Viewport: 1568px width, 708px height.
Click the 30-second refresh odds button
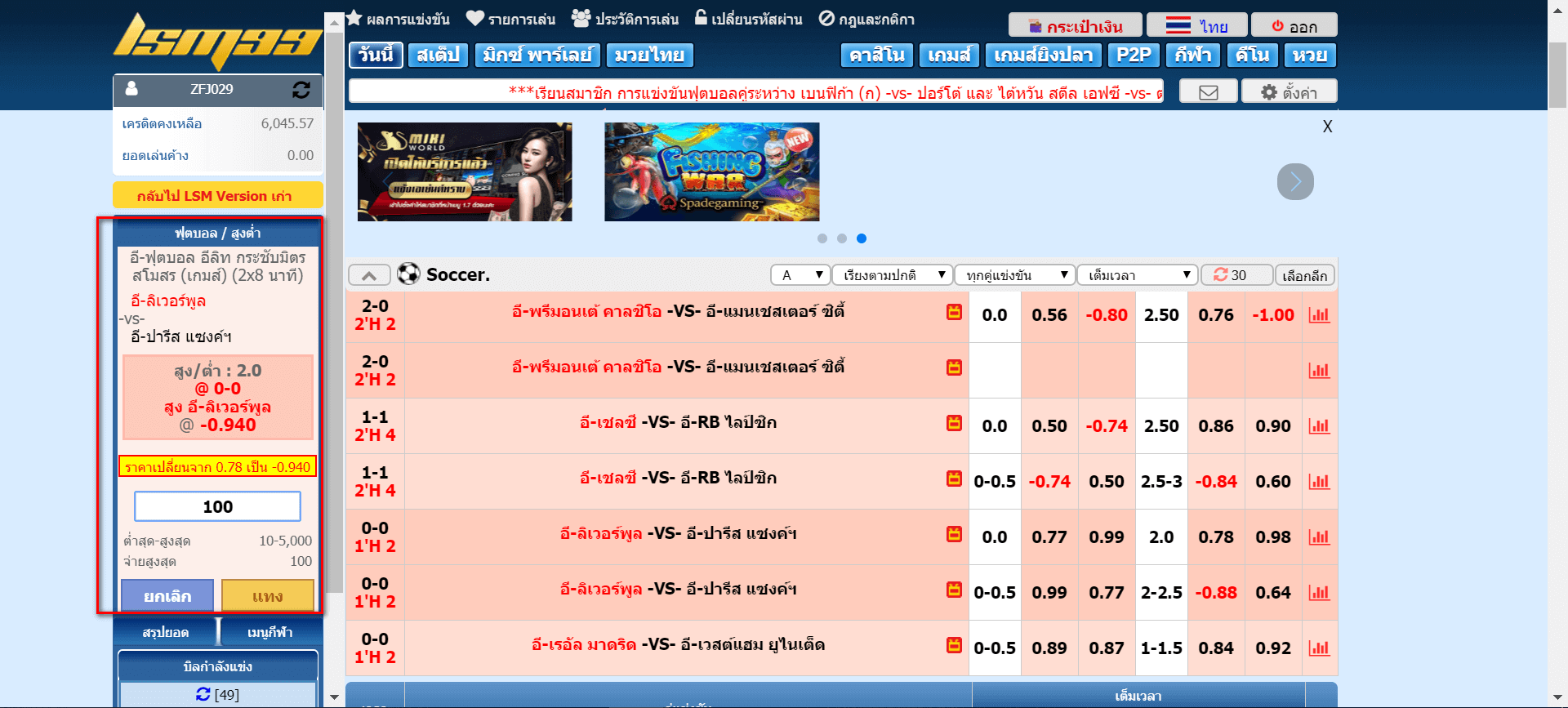(x=1236, y=275)
